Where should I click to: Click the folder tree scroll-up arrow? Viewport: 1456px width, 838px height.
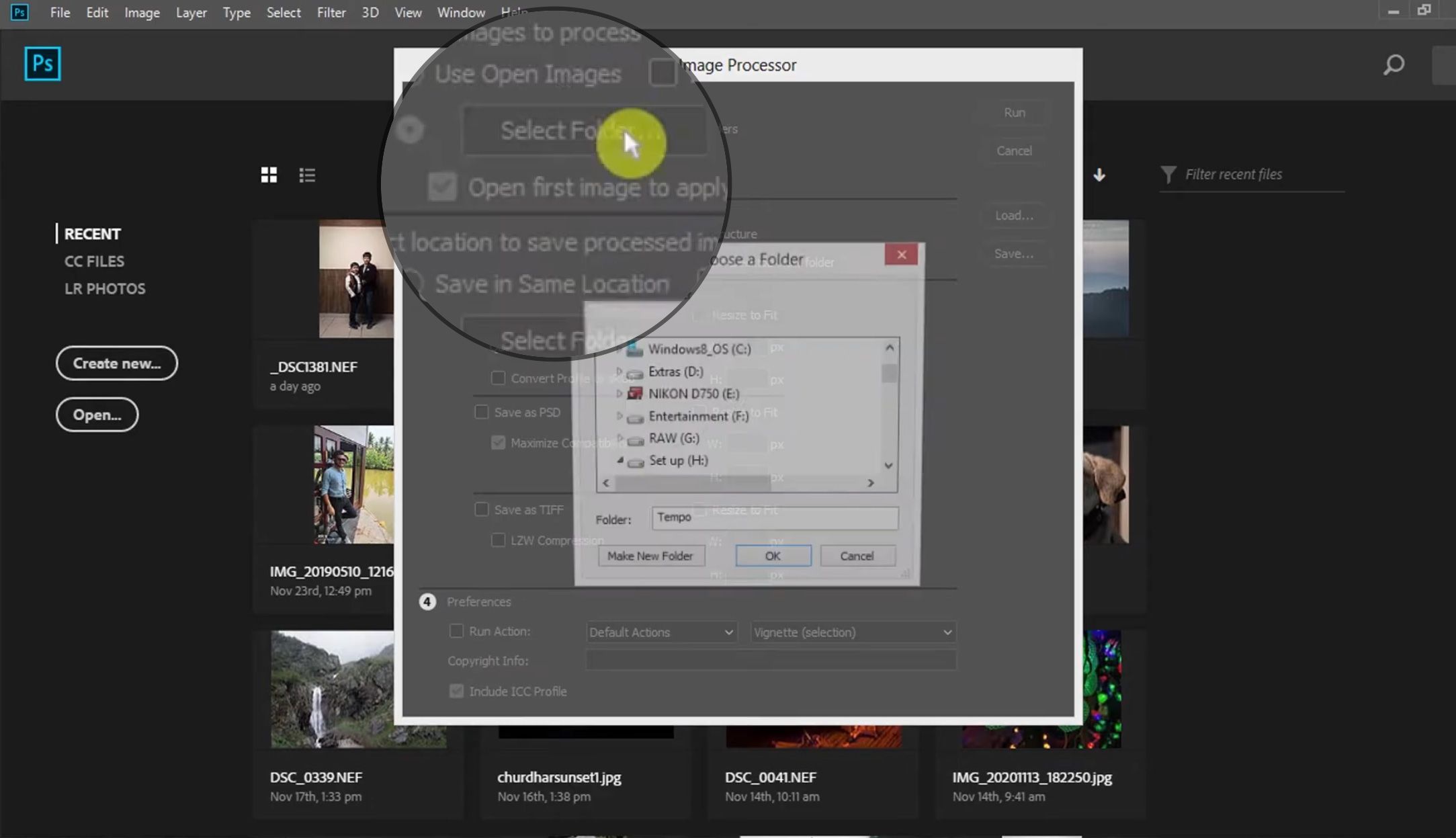[890, 347]
